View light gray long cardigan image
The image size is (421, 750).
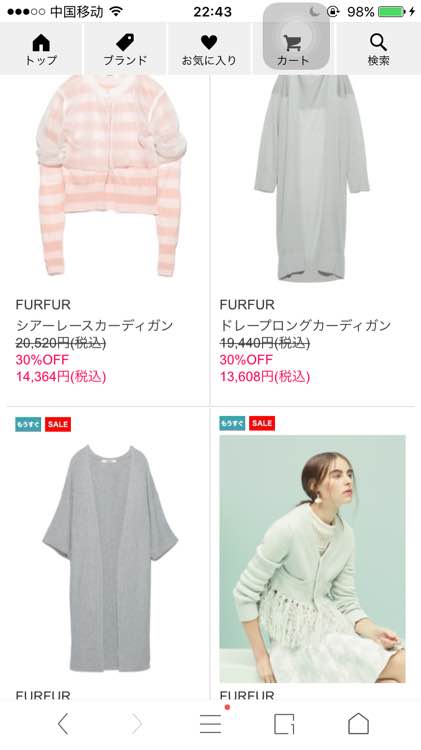pos(311,178)
